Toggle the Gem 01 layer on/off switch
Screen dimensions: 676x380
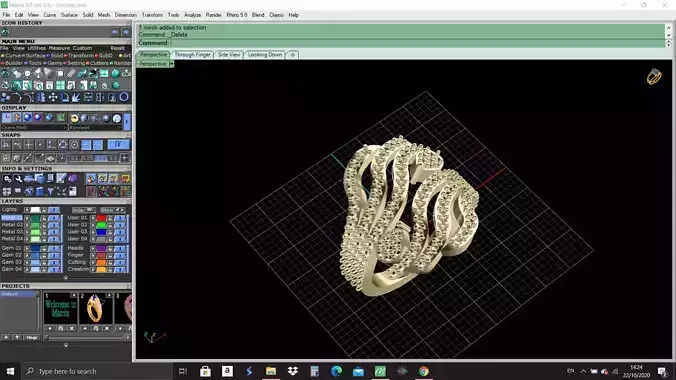point(54,248)
